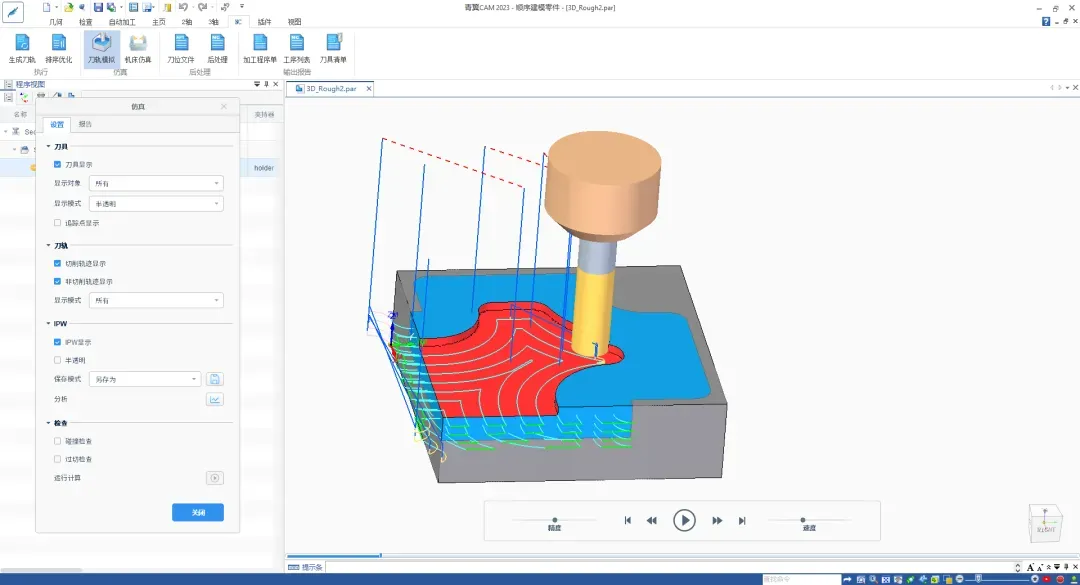The width and height of the screenshot is (1080, 585).
Task: Collapse the IPW section
Action: 48,323
